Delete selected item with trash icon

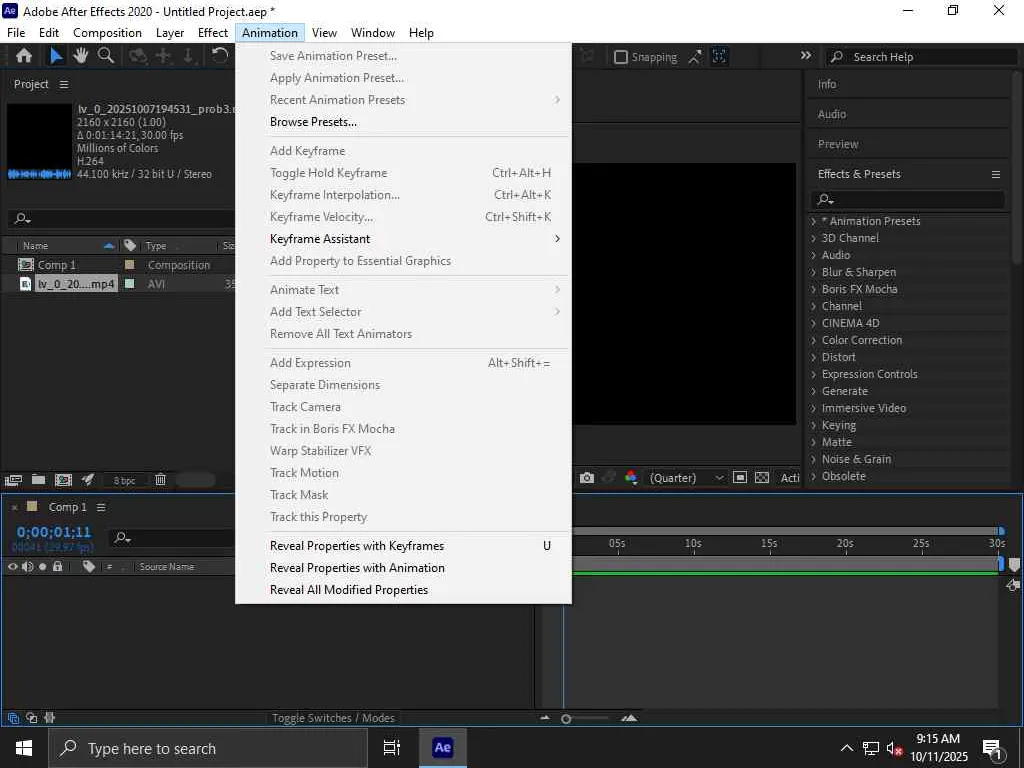point(160,480)
